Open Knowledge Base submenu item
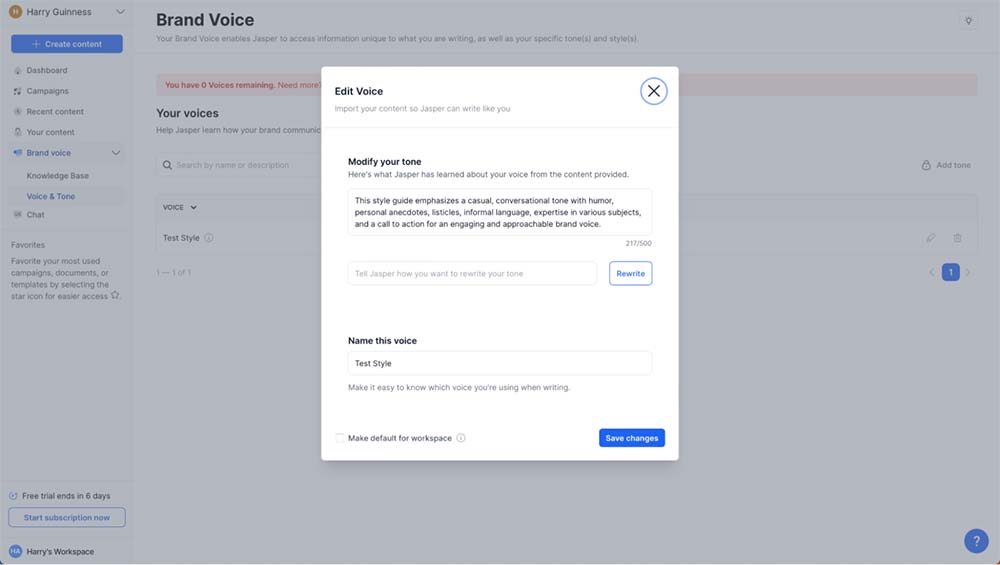 pyautogui.click(x=57, y=175)
